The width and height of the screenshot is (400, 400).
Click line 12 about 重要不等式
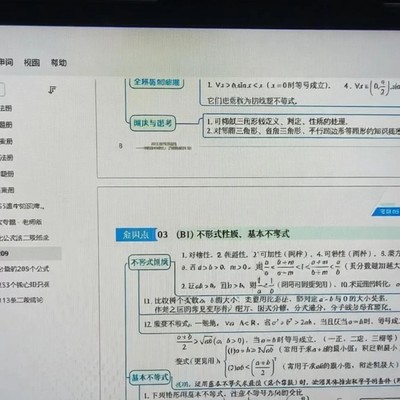tap(271, 323)
